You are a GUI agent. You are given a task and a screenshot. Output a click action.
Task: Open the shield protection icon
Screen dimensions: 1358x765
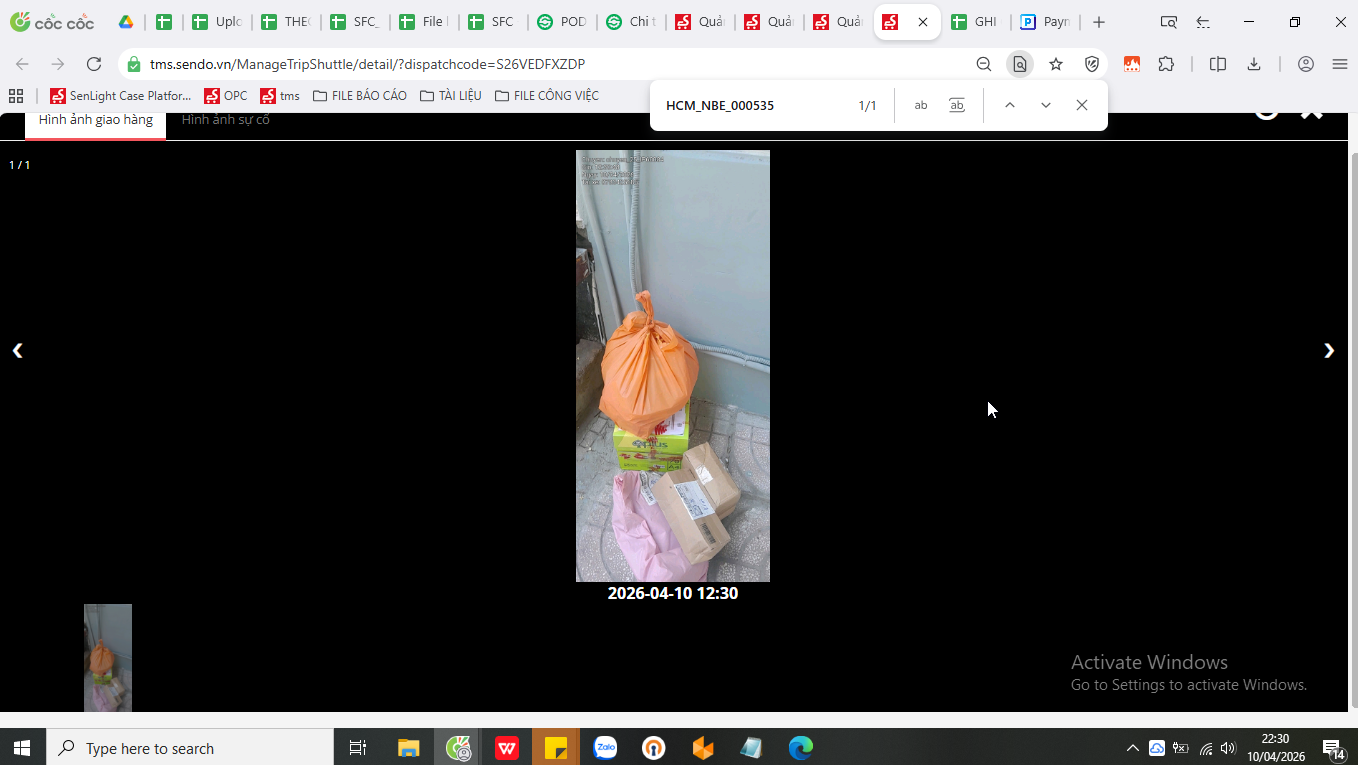click(1092, 64)
